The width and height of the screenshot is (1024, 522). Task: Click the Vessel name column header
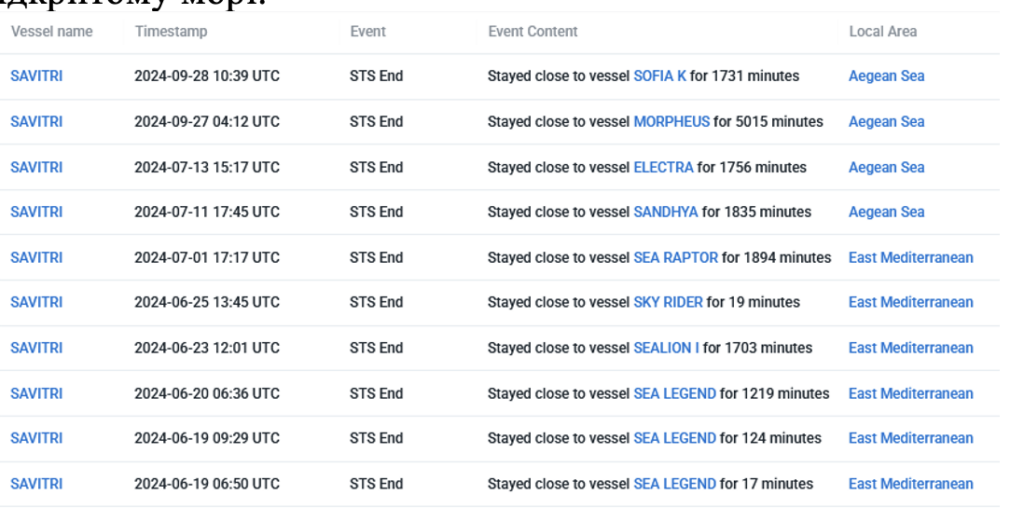52,32
